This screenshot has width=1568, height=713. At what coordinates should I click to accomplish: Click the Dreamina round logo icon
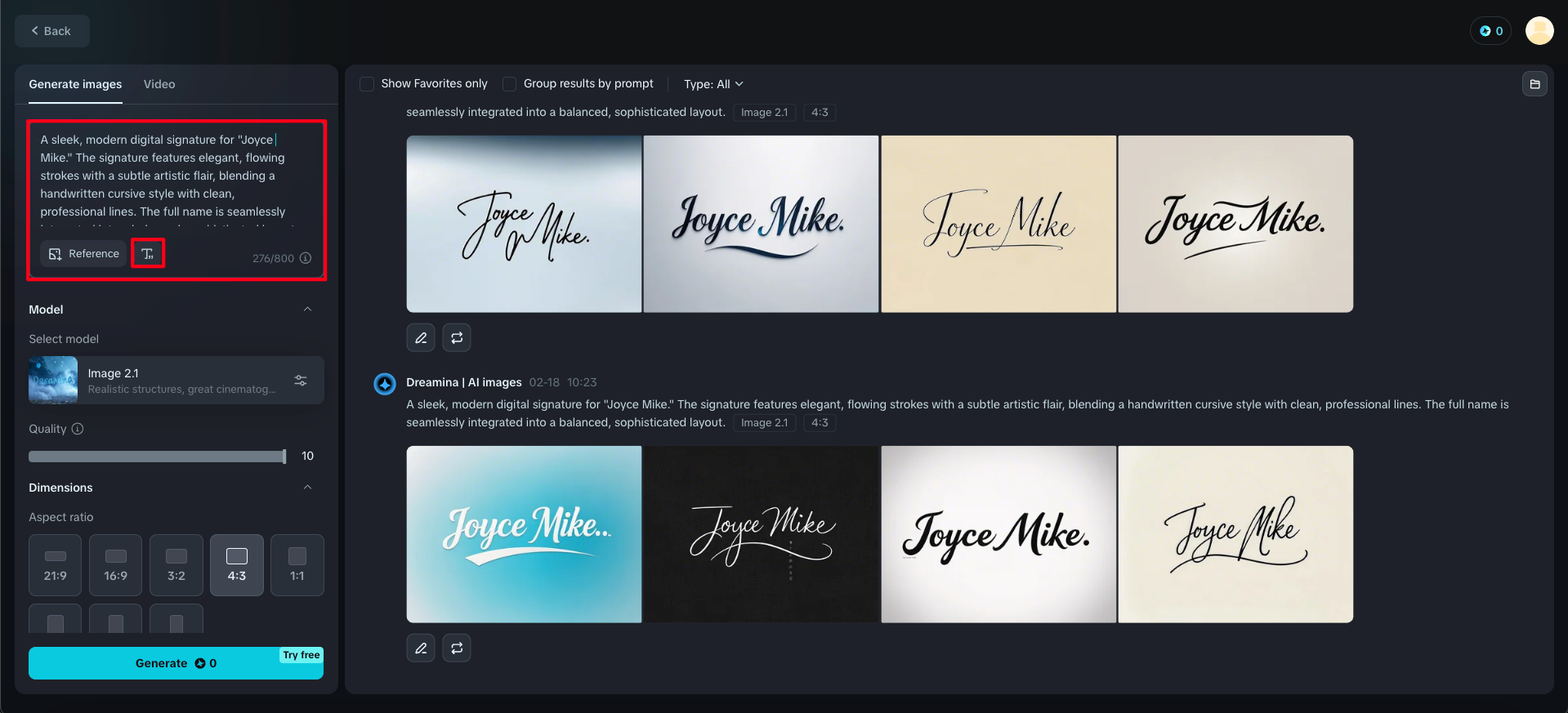click(x=385, y=383)
